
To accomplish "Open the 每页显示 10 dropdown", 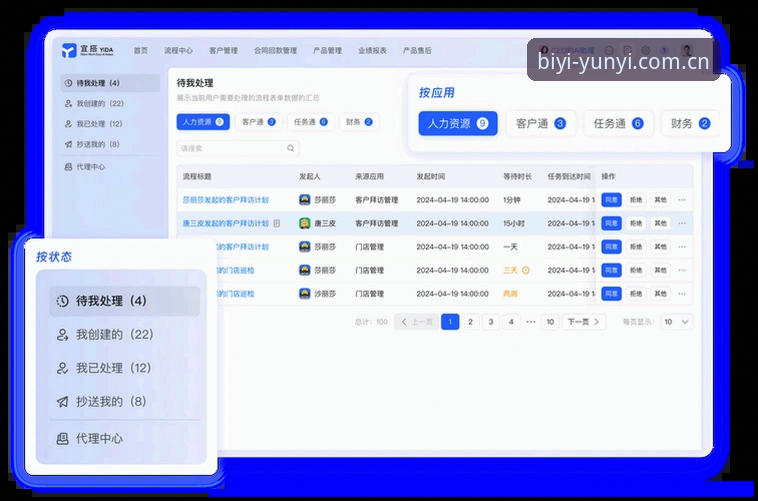I will click(677, 322).
